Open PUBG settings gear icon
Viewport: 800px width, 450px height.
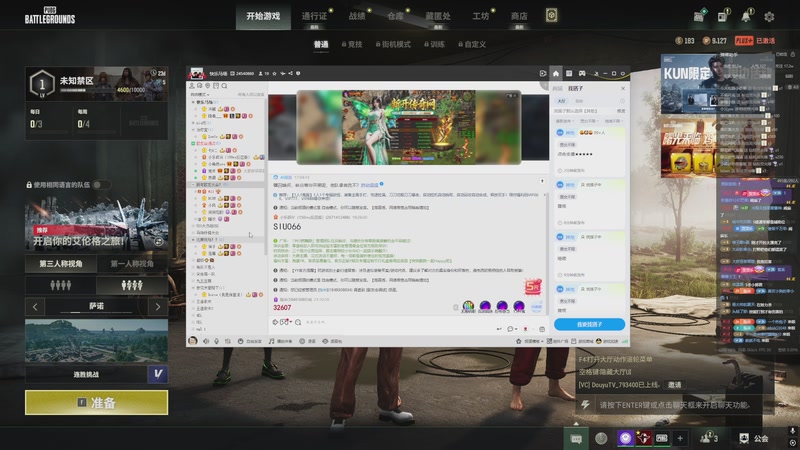[x=769, y=17]
